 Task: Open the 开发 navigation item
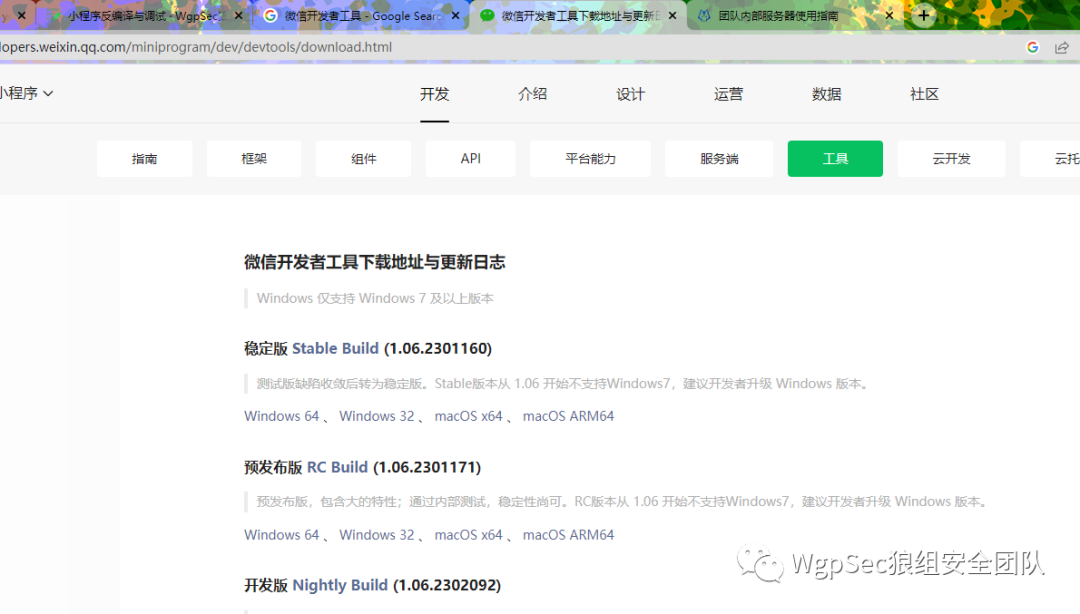[435, 94]
